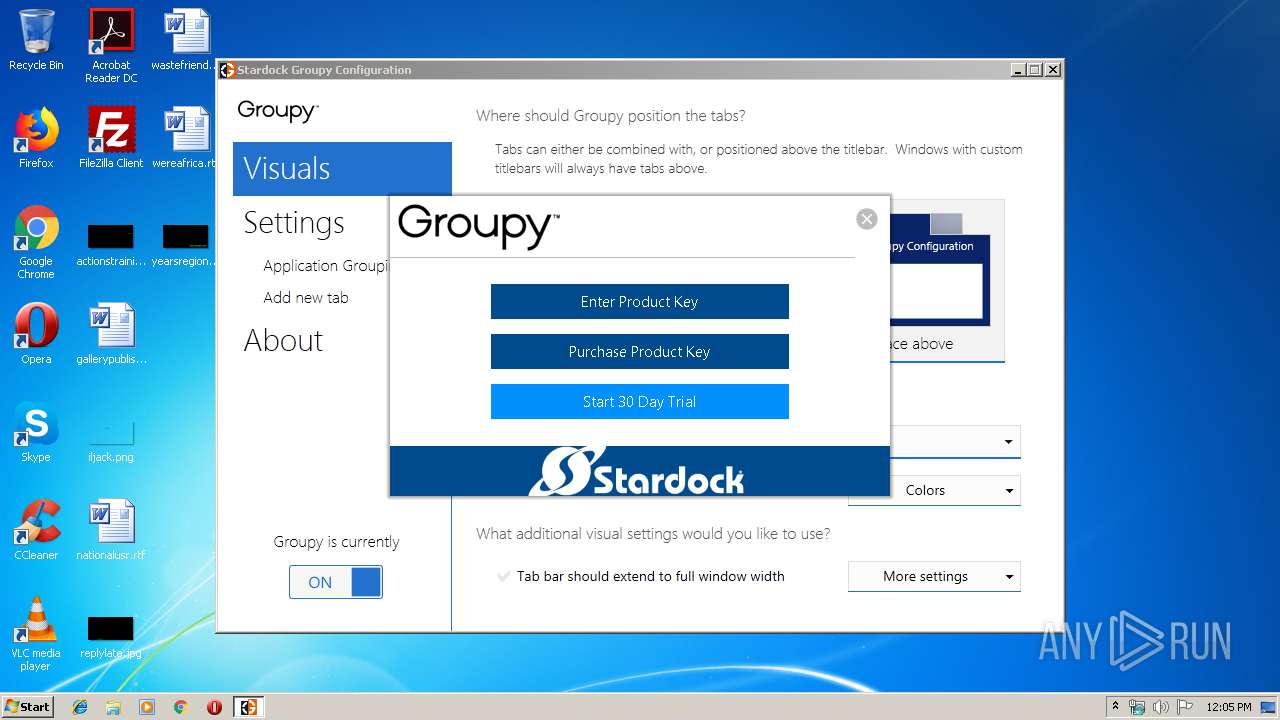Viewport: 1280px width, 720px height.
Task: Launch Skype desktop shortcut
Action: click(36, 432)
